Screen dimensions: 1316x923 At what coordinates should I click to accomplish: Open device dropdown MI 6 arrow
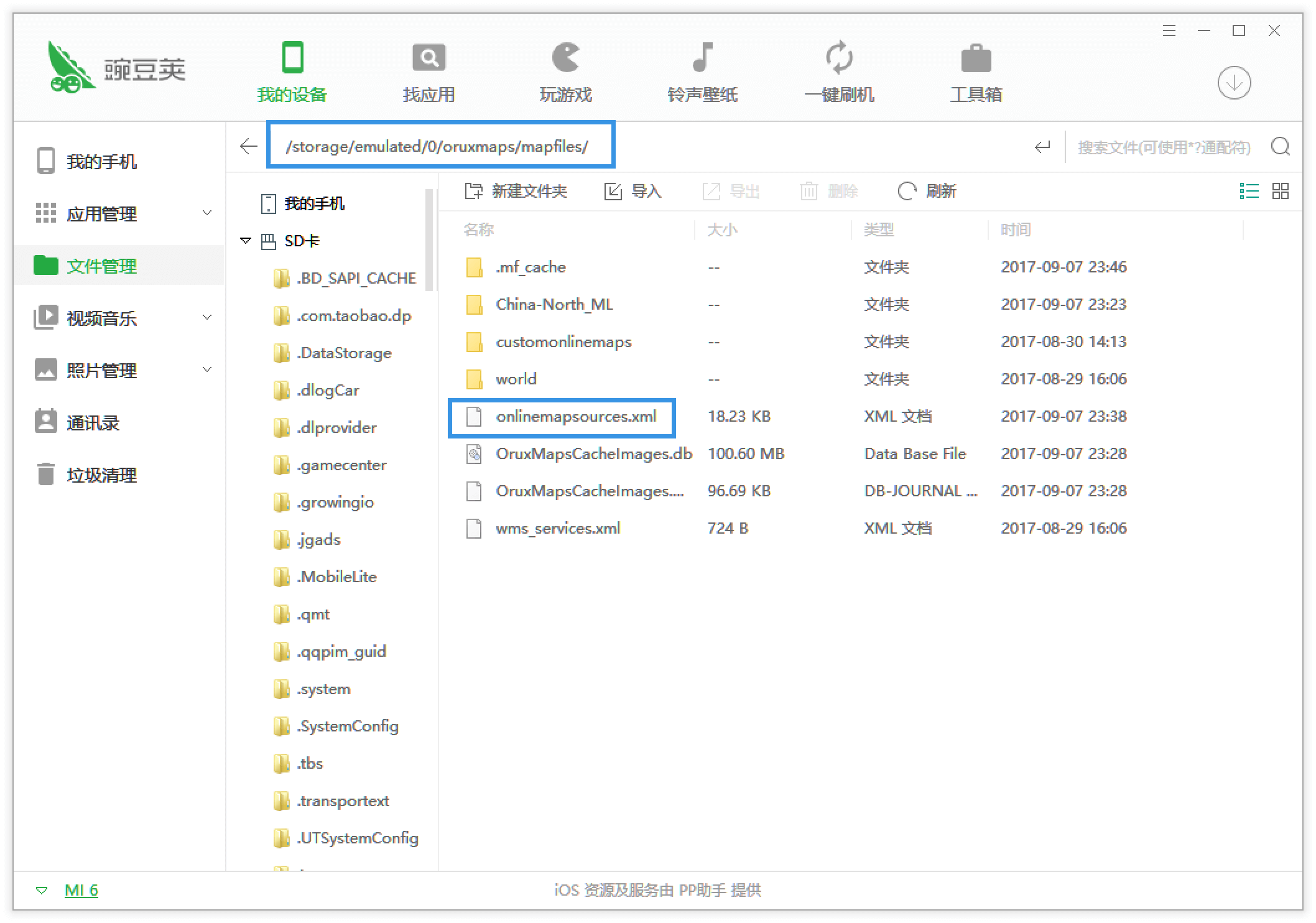[42, 891]
